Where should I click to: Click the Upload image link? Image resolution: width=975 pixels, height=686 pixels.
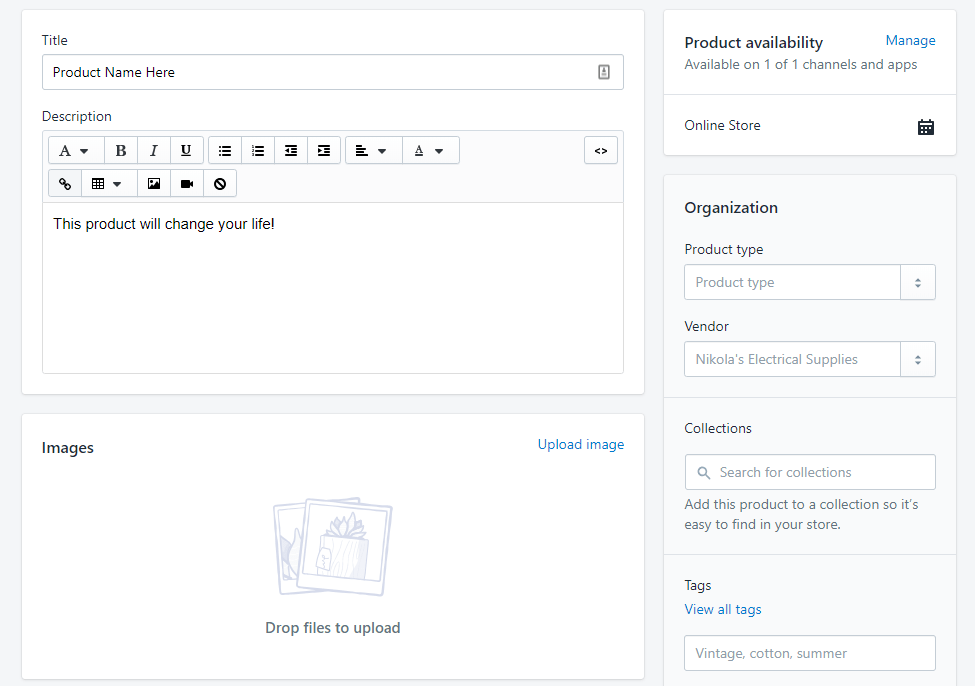581,444
